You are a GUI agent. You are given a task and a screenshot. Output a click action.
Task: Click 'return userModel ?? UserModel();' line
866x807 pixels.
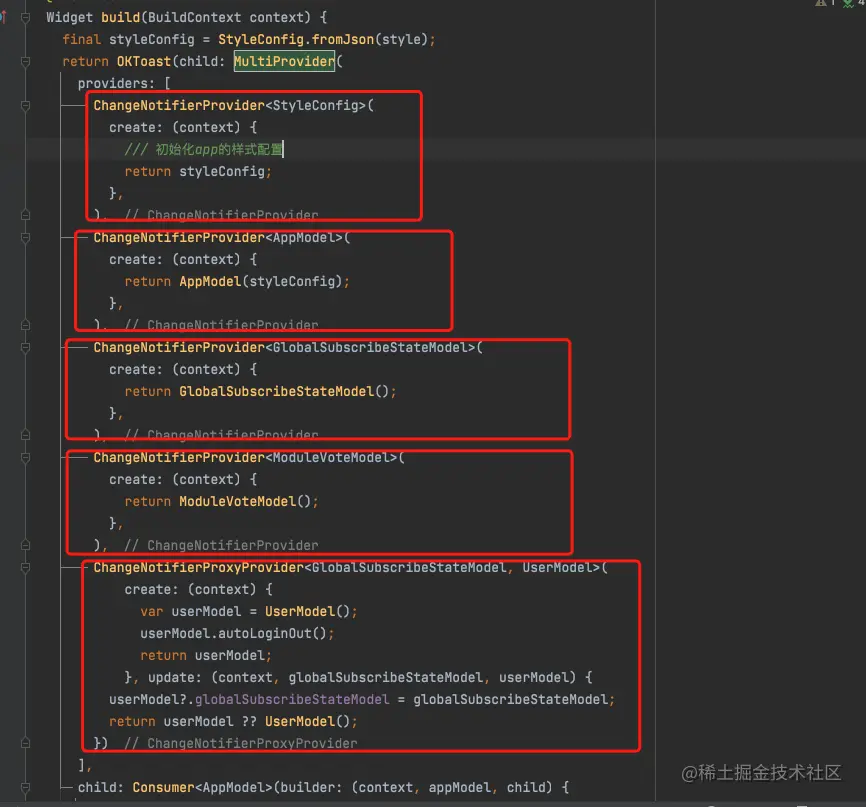pyautogui.click(x=233, y=722)
